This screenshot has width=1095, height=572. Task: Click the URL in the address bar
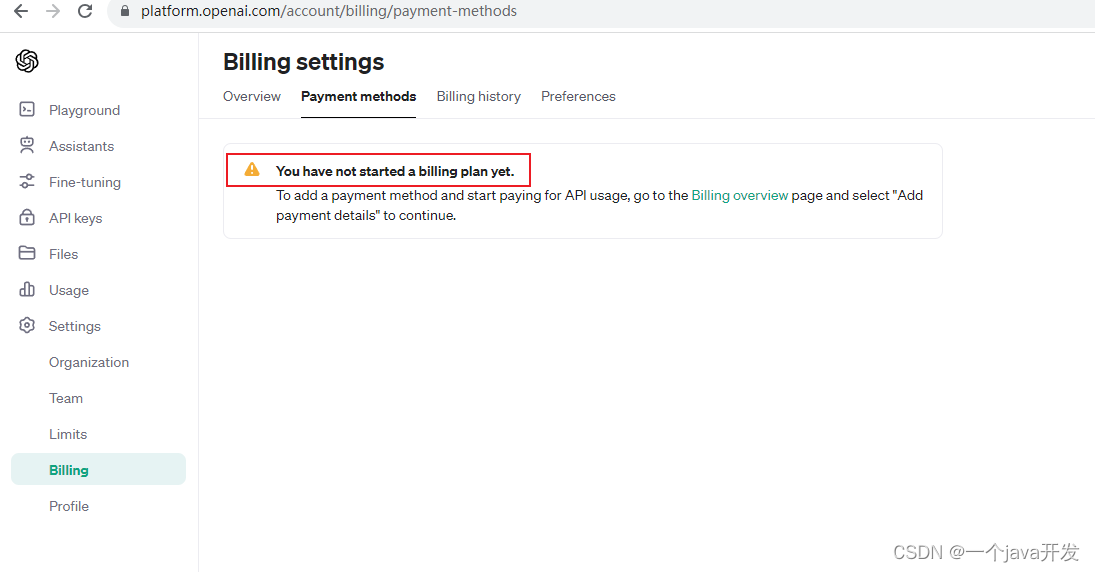[x=329, y=11]
